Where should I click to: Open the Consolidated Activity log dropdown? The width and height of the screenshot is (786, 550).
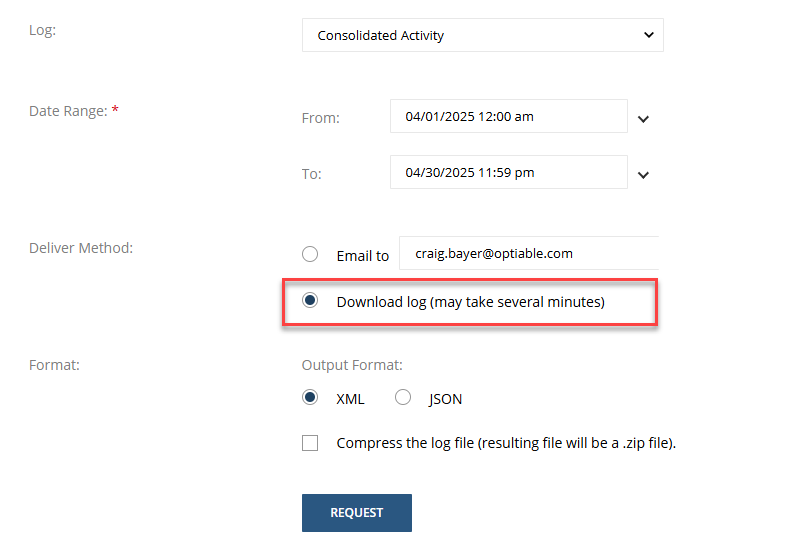pyautogui.click(x=482, y=35)
